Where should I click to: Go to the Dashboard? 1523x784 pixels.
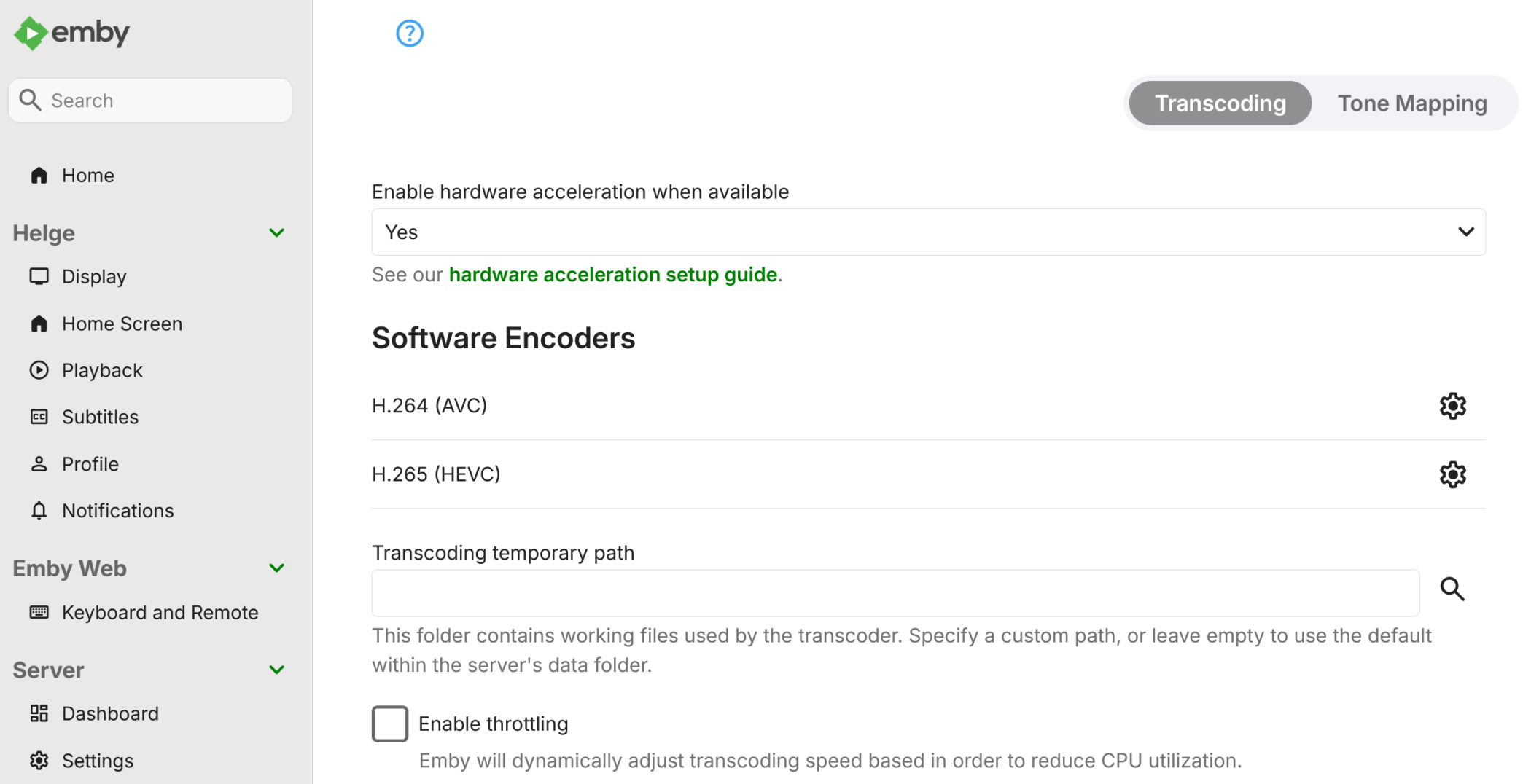[110, 713]
